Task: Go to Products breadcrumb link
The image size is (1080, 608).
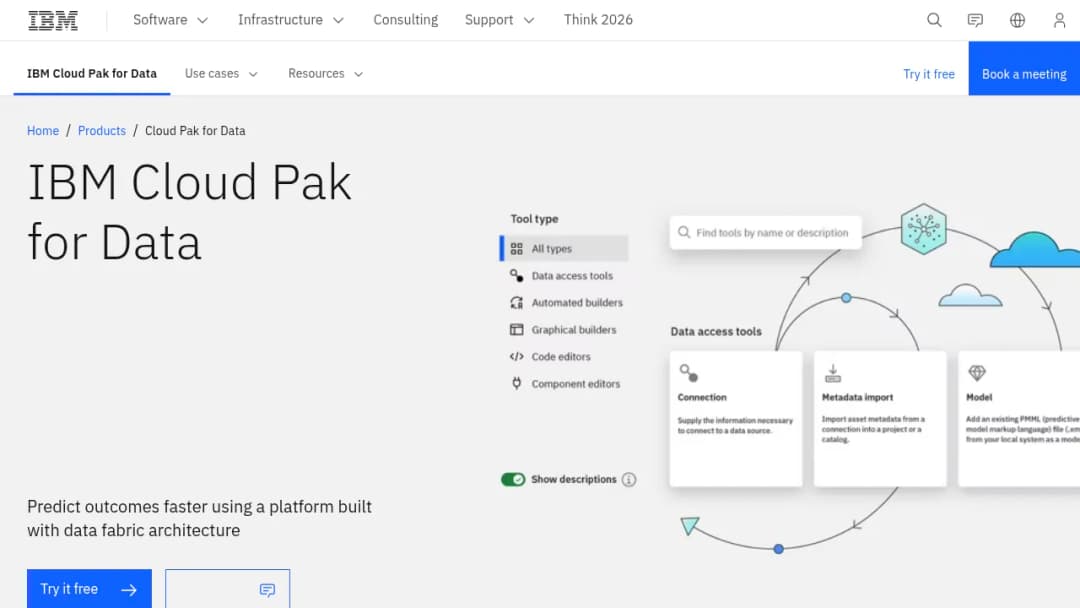Action: (x=102, y=131)
